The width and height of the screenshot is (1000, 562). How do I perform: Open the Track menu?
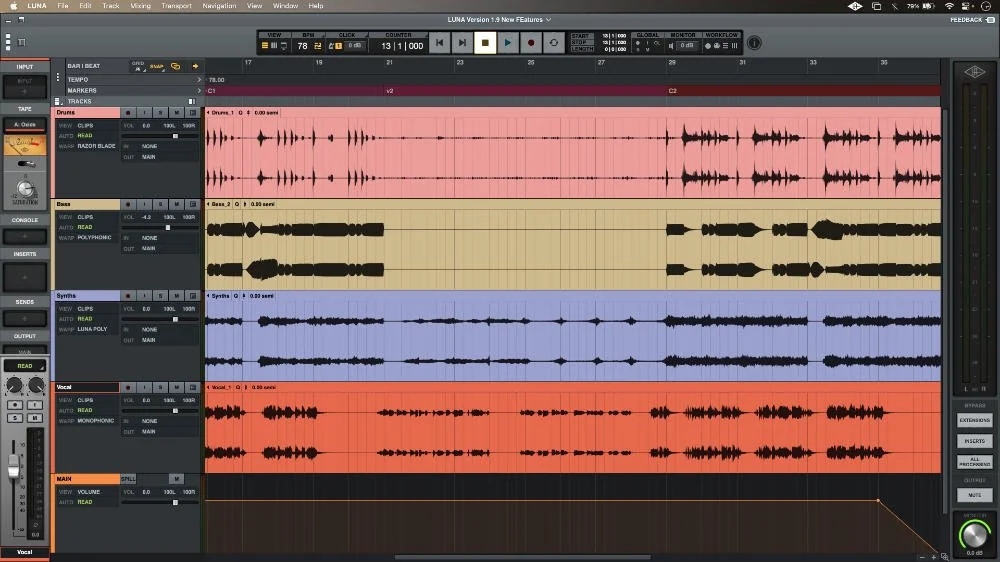point(111,6)
